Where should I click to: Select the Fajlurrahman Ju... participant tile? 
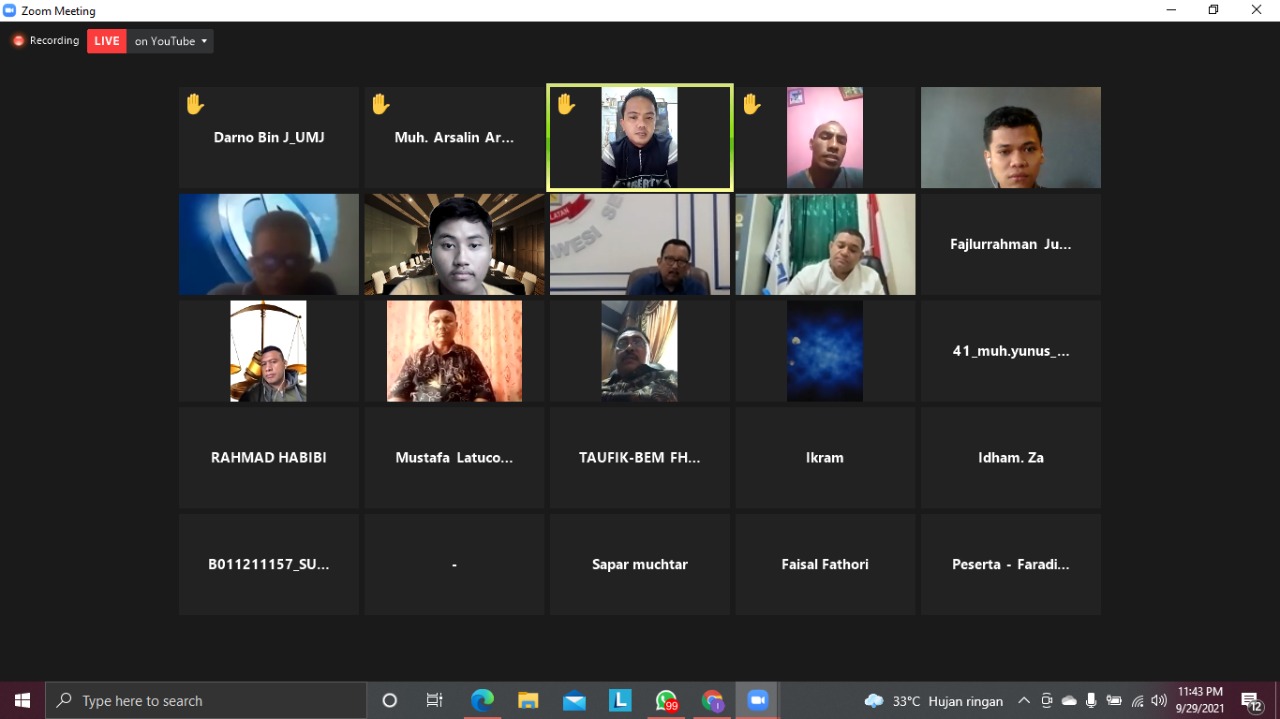[x=1011, y=244]
